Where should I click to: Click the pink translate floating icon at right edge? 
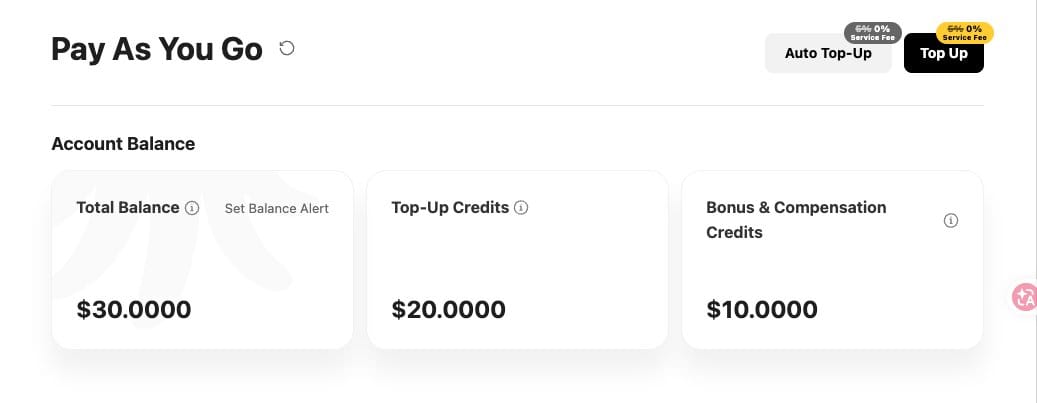[1026, 296]
